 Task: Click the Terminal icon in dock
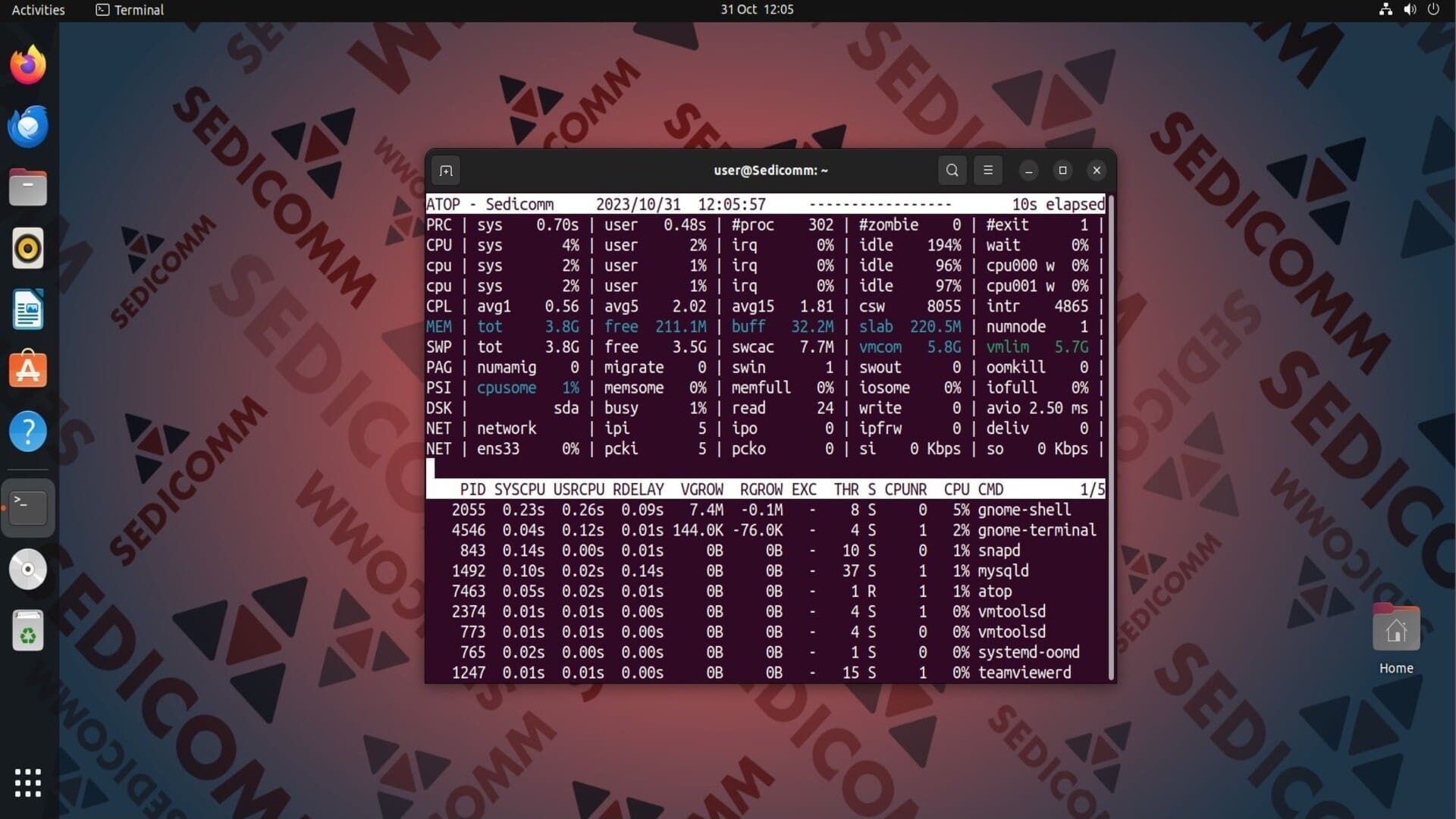[x=28, y=507]
